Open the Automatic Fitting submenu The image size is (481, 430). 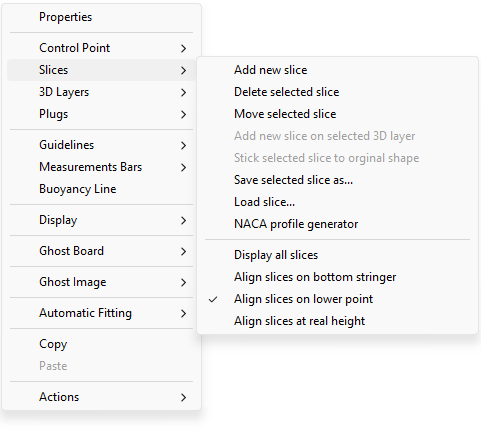(x=101, y=313)
